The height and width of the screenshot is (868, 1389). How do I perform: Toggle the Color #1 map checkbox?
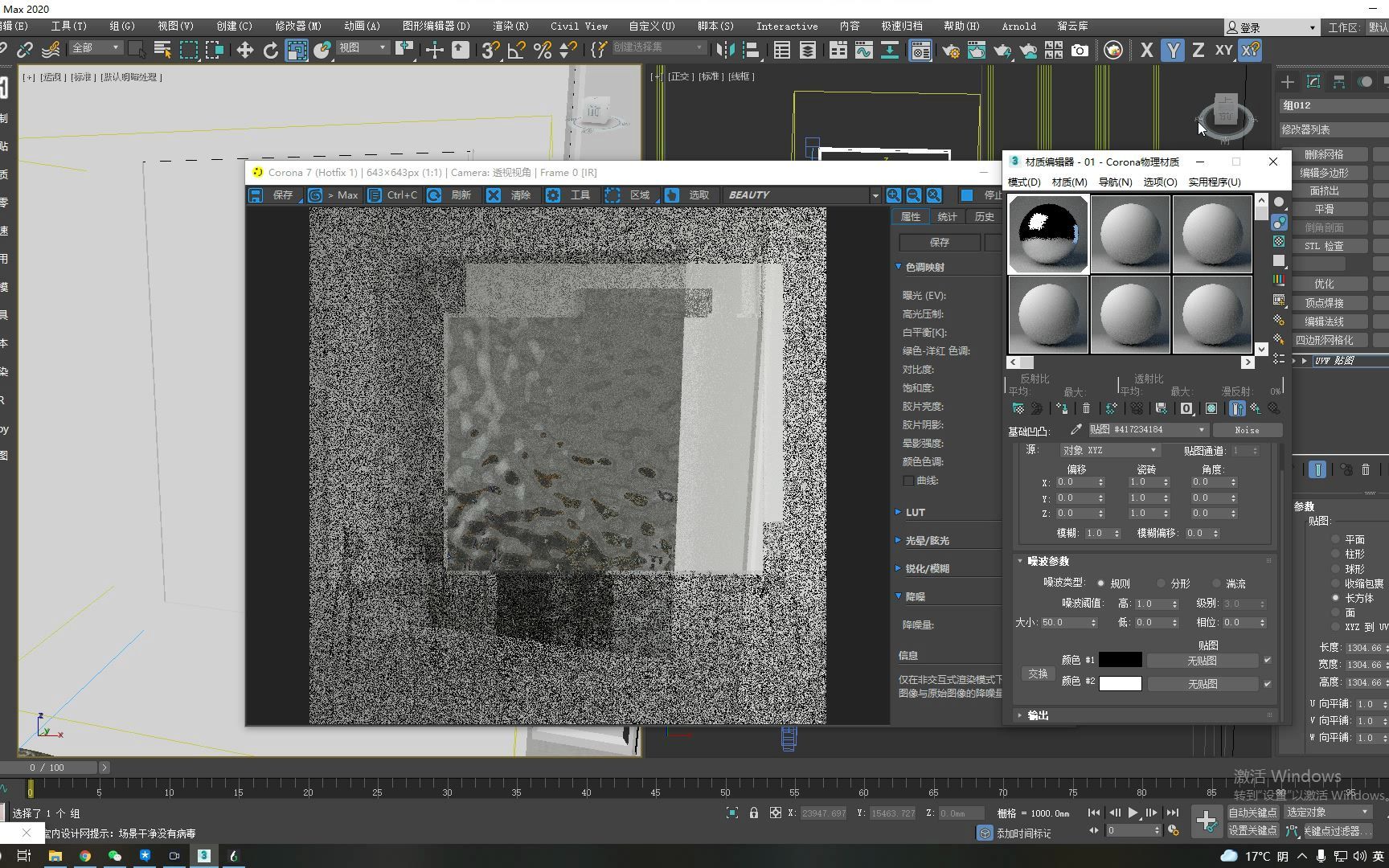tap(1268, 660)
